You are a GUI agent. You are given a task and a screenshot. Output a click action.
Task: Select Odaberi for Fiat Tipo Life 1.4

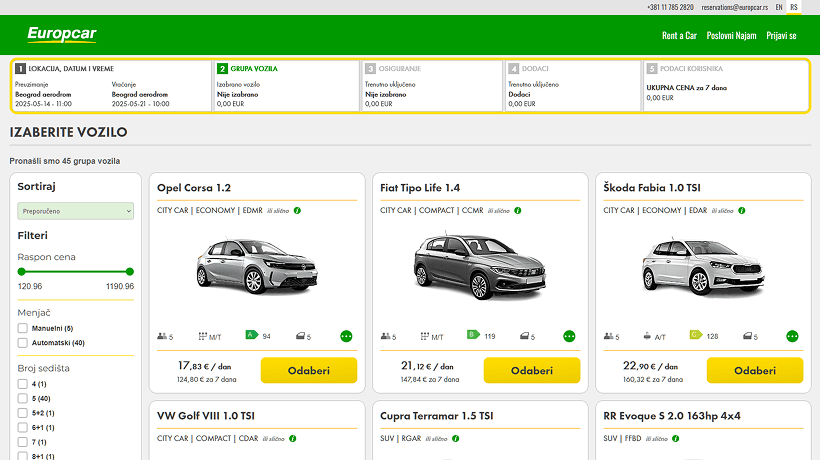pos(532,370)
